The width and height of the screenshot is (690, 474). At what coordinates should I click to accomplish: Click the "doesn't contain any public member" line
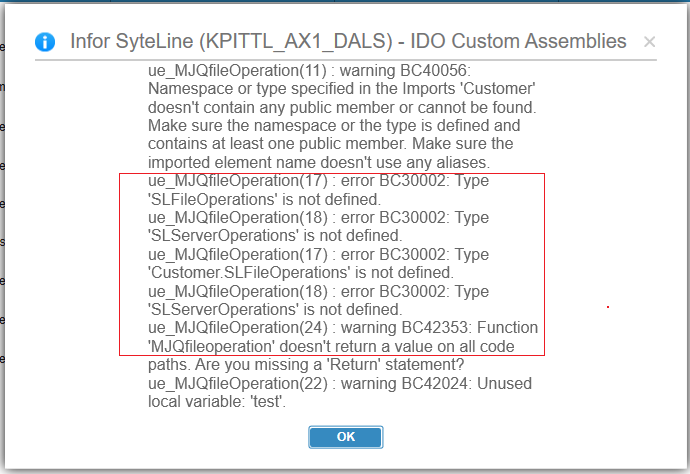[342, 107]
